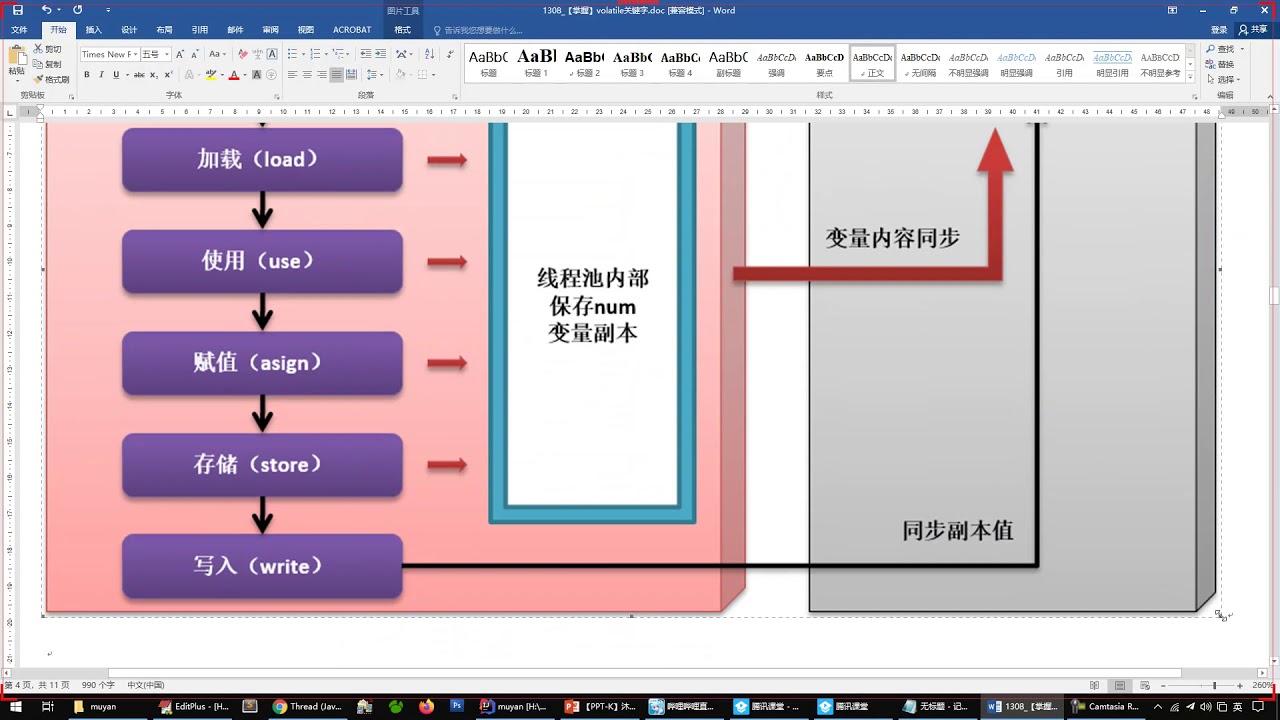Center align text
The height and width of the screenshot is (720, 1280).
307,75
